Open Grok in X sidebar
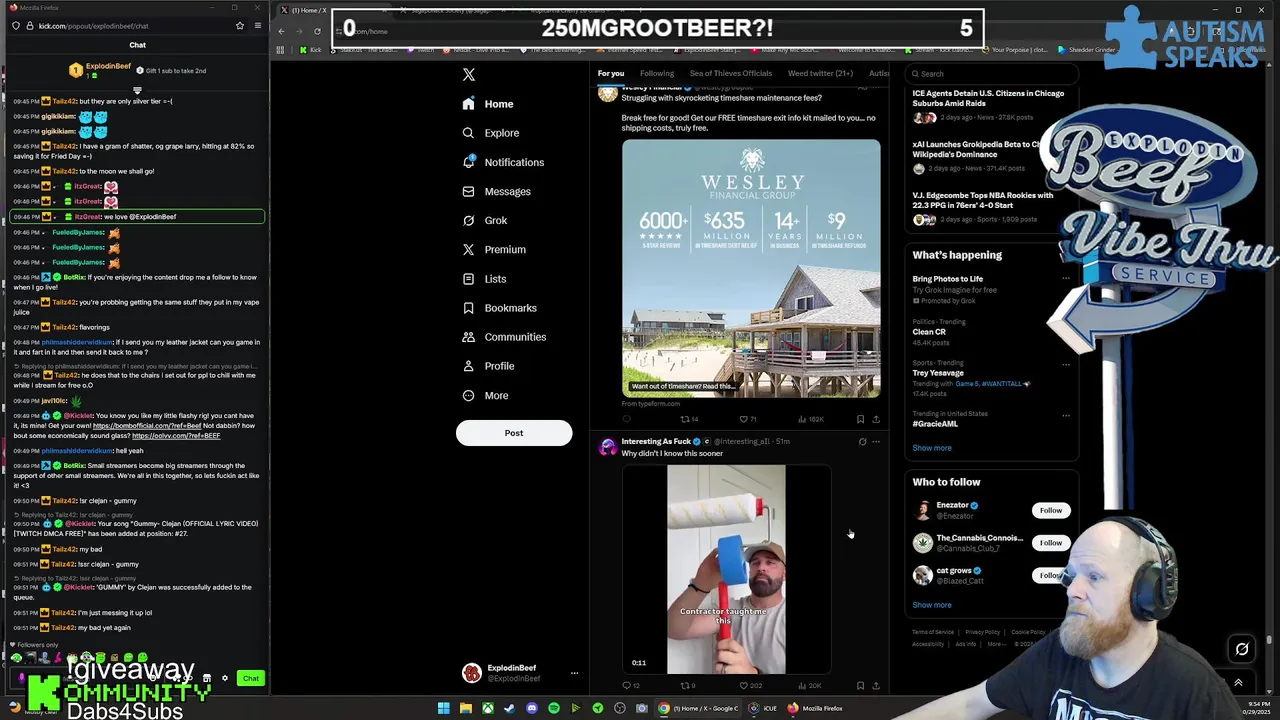1280x720 pixels. click(x=485, y=220)
